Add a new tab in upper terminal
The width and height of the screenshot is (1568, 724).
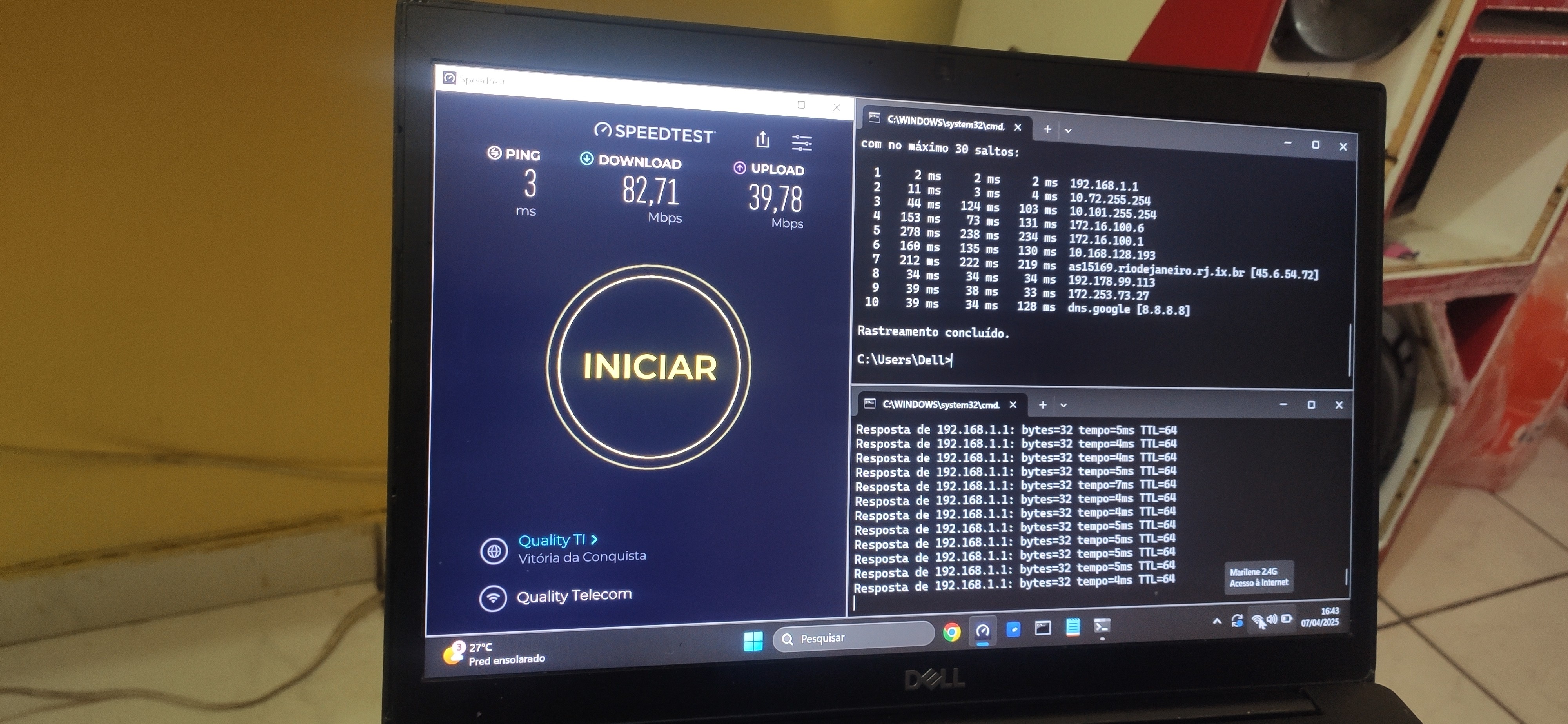click(1047, 129)
